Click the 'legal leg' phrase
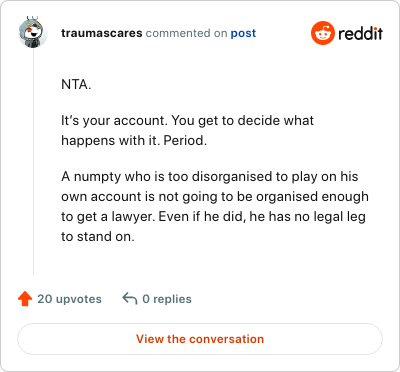This screenshot has height=372, width=400. click(x=339, y=217)
